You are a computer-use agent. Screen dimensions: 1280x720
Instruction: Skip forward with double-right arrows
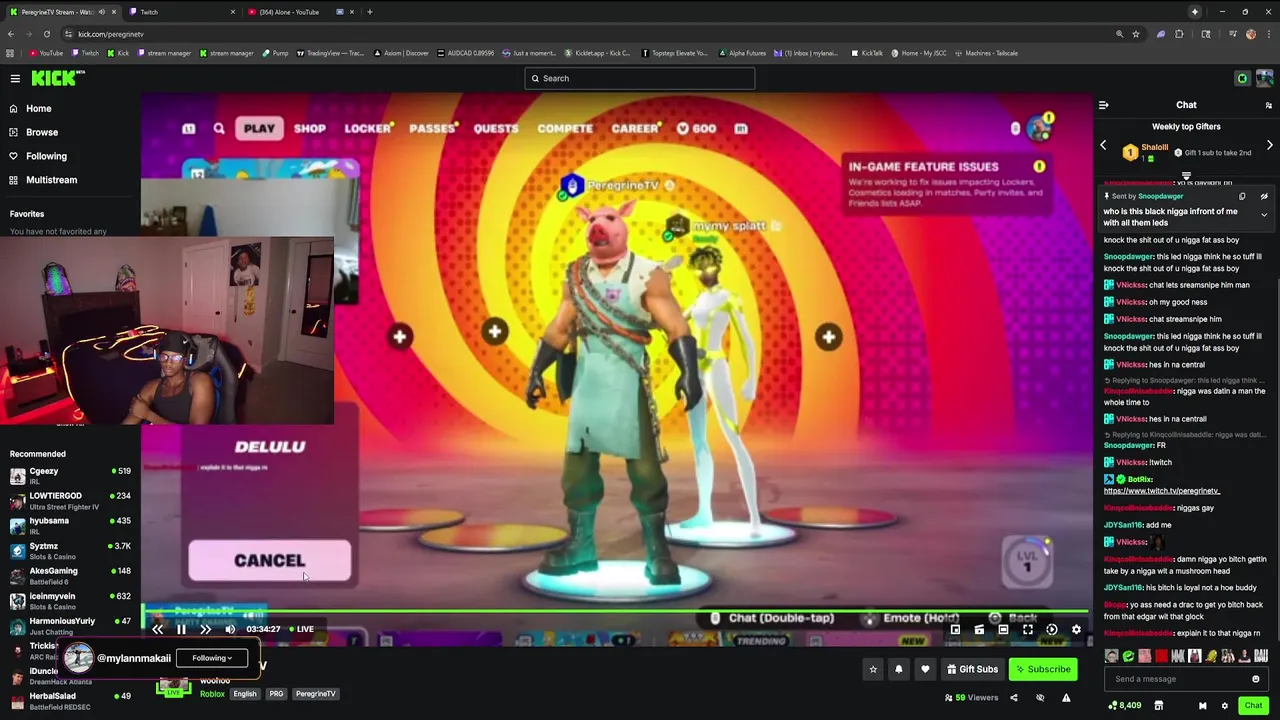(205, 629)
